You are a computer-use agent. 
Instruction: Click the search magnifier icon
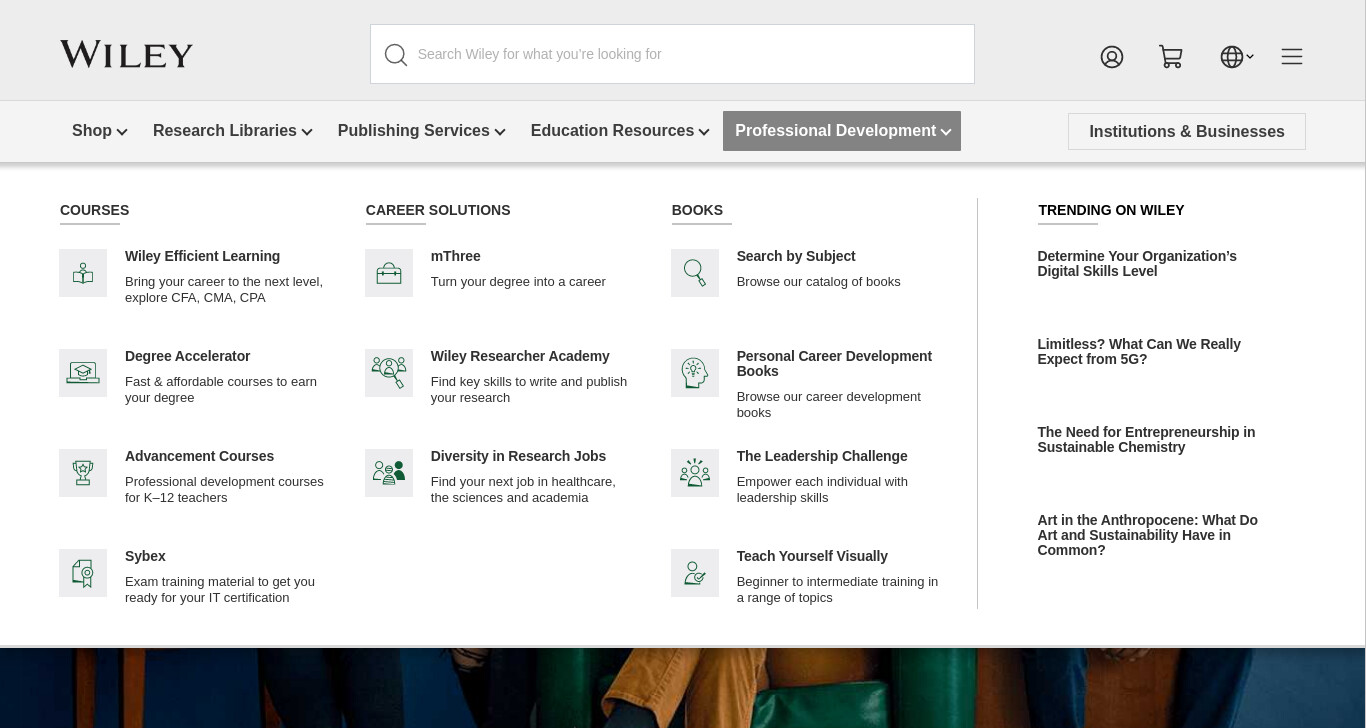click(396, 55)
